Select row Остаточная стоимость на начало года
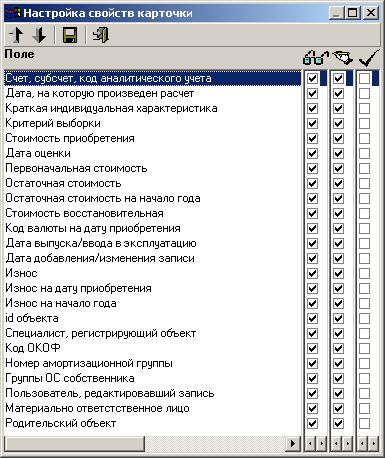Viewport: 385px width, 458px height. click(152, 198)
